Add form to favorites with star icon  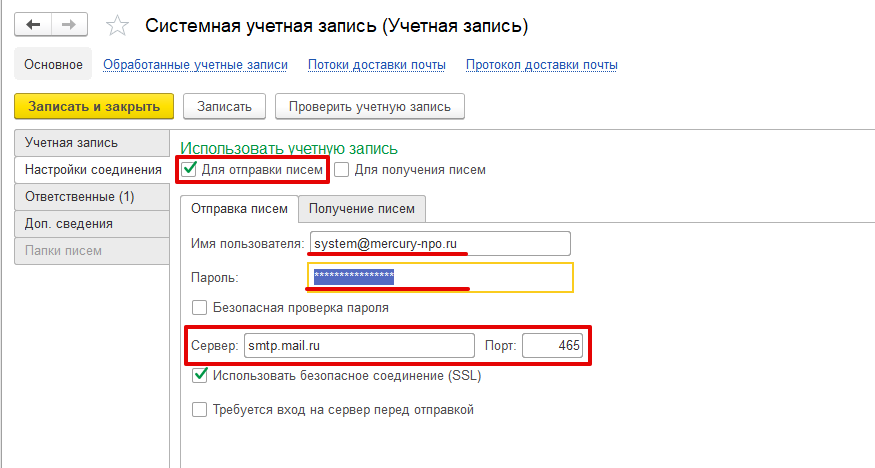click(x=117, y=24)
